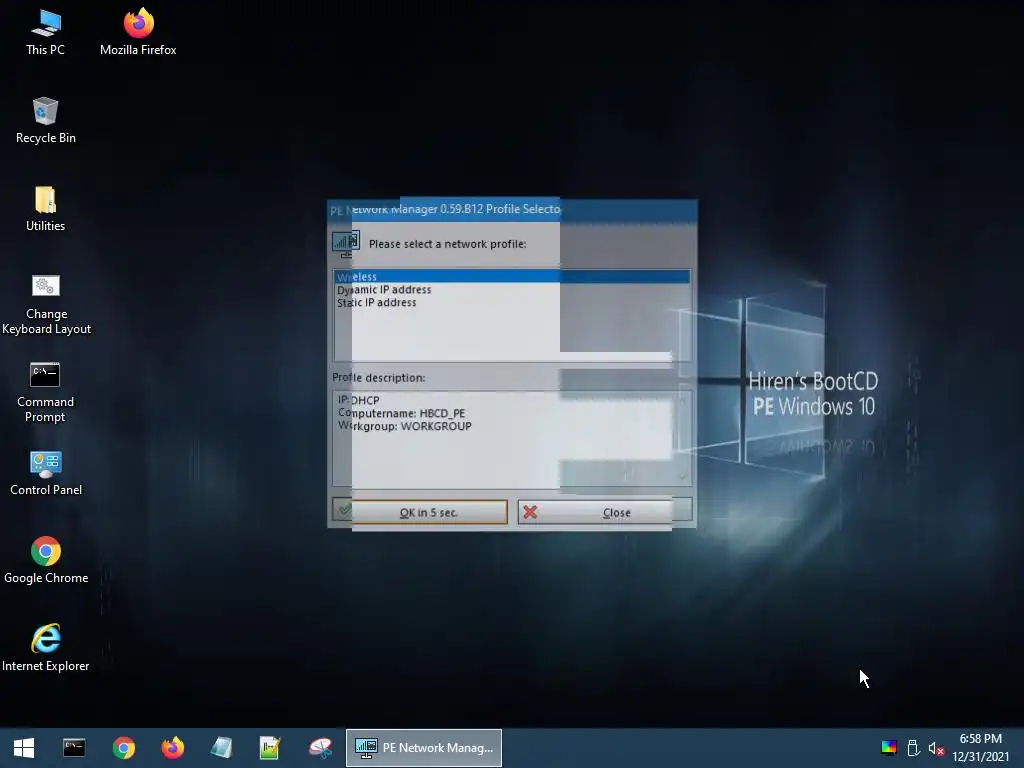Open Control Panel desktop icon

click(46, 473)
